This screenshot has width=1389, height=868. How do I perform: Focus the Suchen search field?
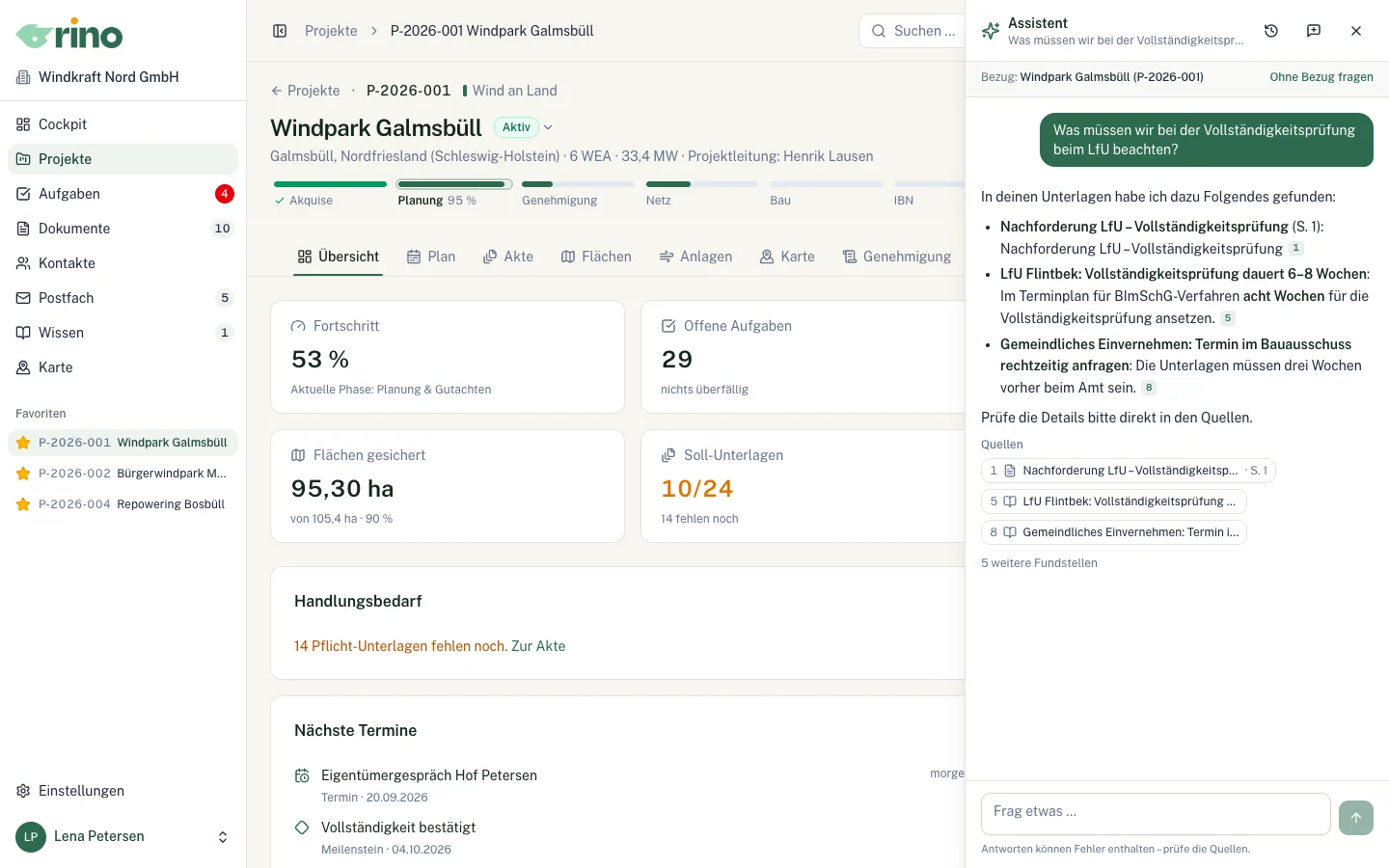click(912, 31)
